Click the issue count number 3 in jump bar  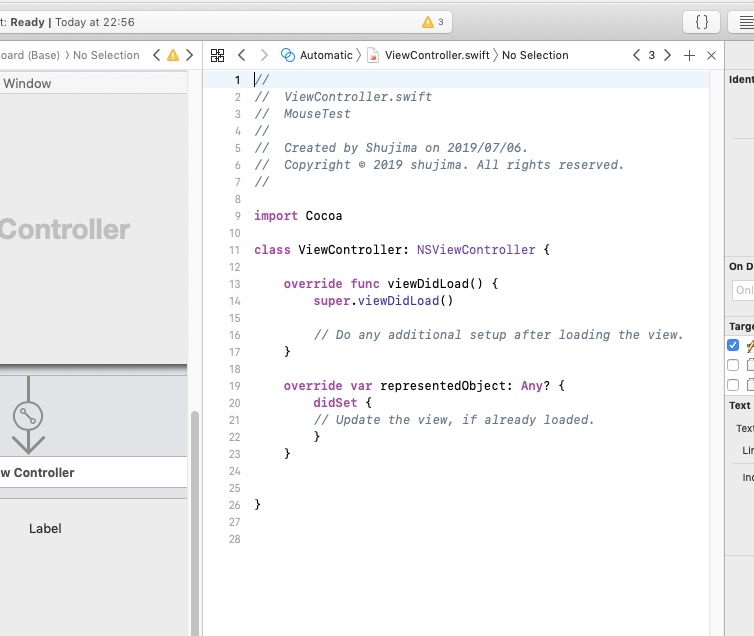(652, 55)
